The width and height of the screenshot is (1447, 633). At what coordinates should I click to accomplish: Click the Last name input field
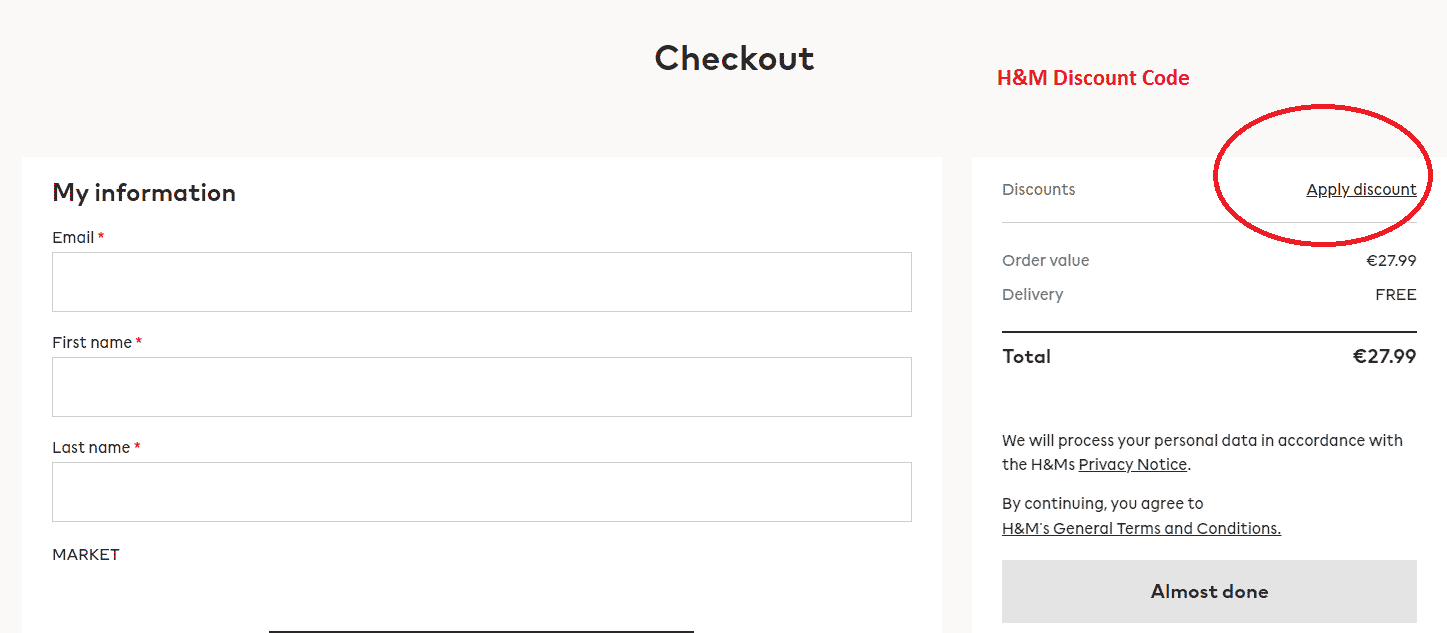[x=481, y=491]
